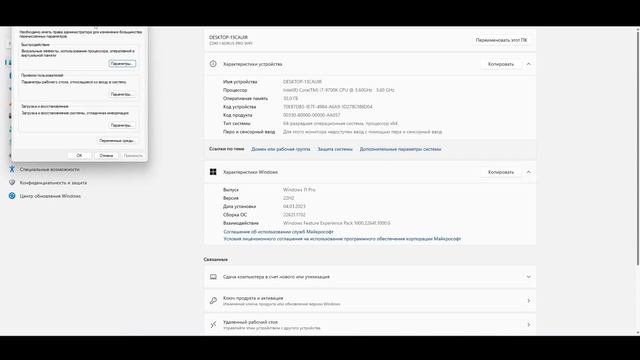Select "Центр обновления Windows" icon
This screenshot has width=640, height=360.
point(12,196)
